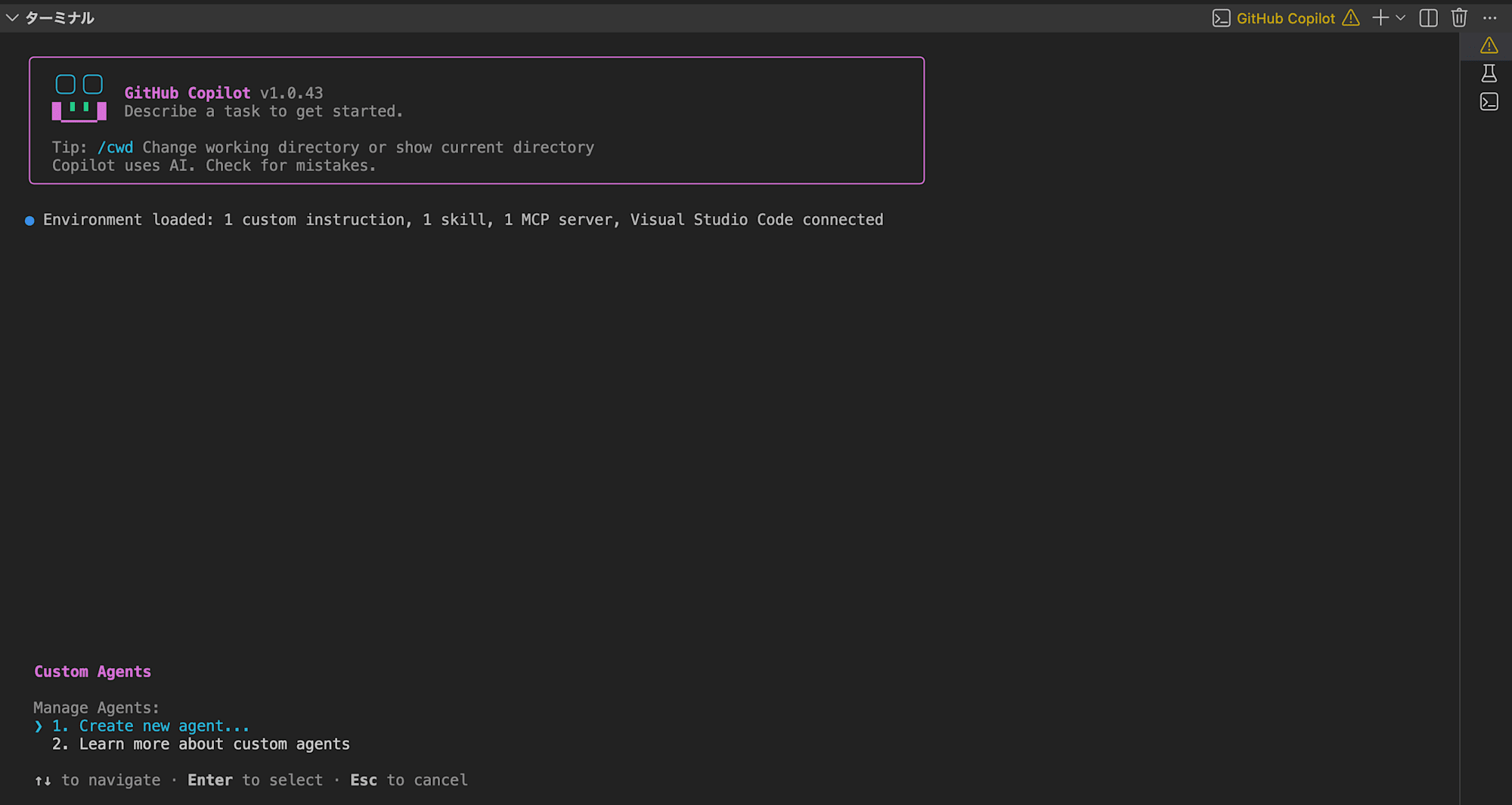Select "1. Create new agent..." option

click(x=150, y=726)
